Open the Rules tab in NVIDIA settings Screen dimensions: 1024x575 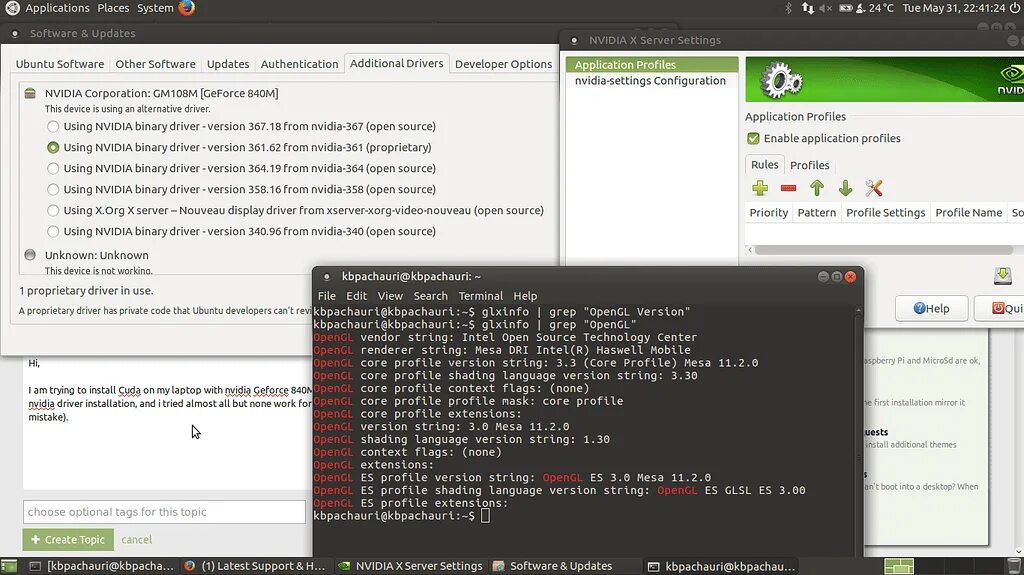coord(764,165)
